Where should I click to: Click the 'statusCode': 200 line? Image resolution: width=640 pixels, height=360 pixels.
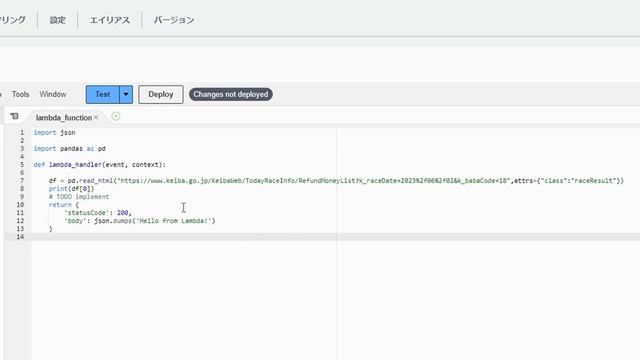coord(98,213)
